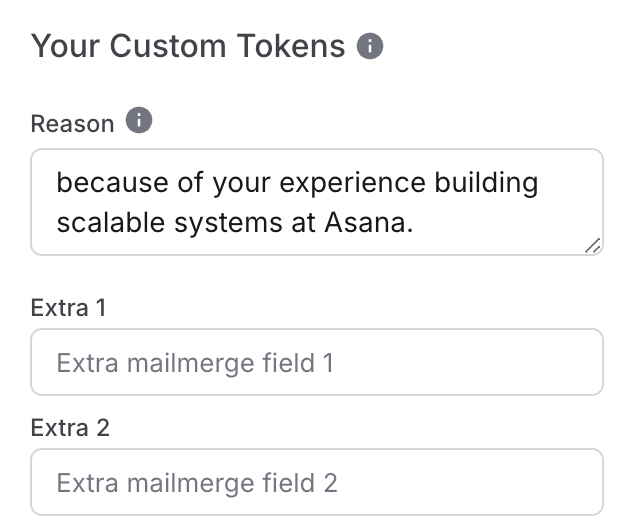This screenshot has width=626, height=532.
Task: Click the Reason field label
Action: [72, 124]
